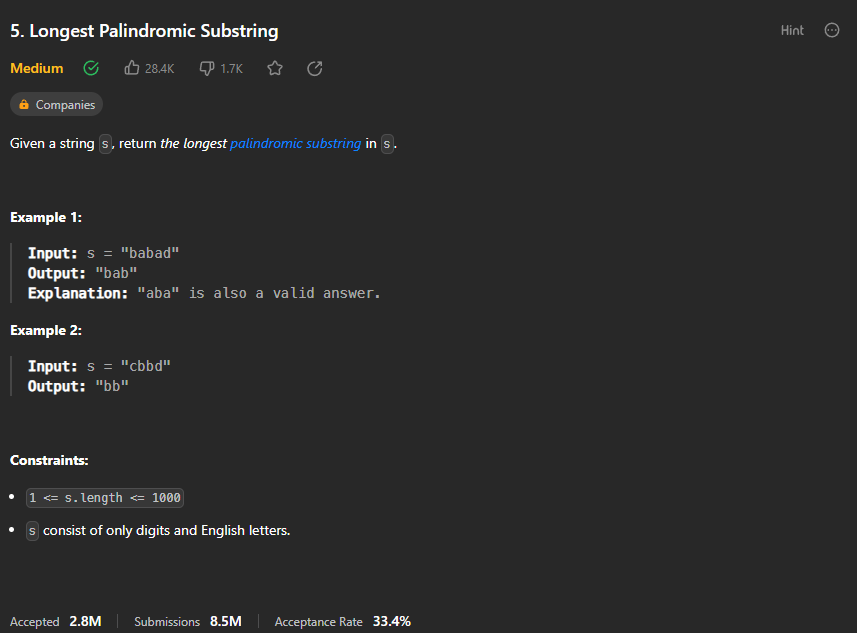Toggle dislike using the 1.7K thumbs-down
Screen dimensions: 857x633
point(220,68)
